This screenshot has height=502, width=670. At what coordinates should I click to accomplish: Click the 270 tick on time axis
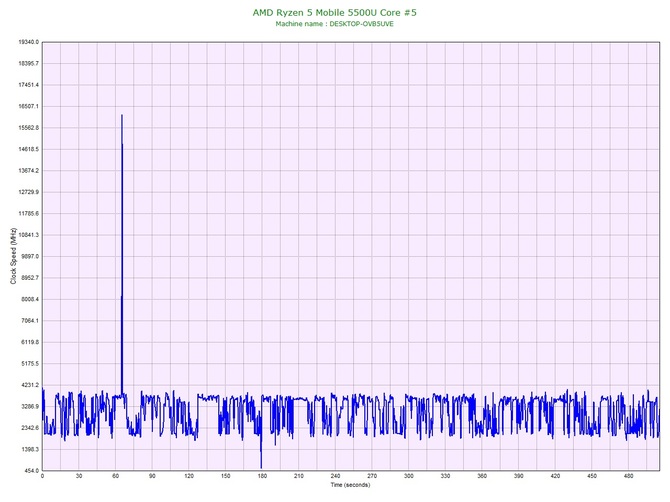372,476
